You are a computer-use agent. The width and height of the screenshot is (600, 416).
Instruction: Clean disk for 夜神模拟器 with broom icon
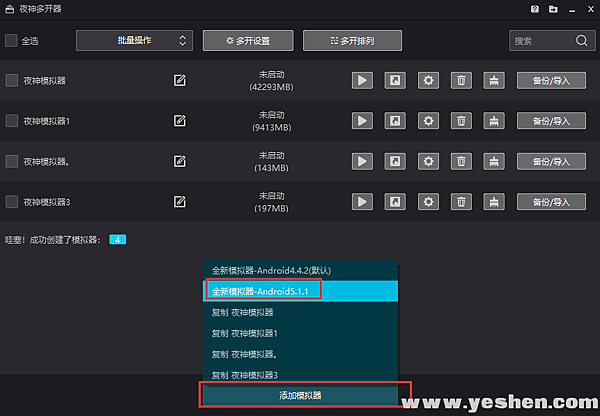[494, 80]
